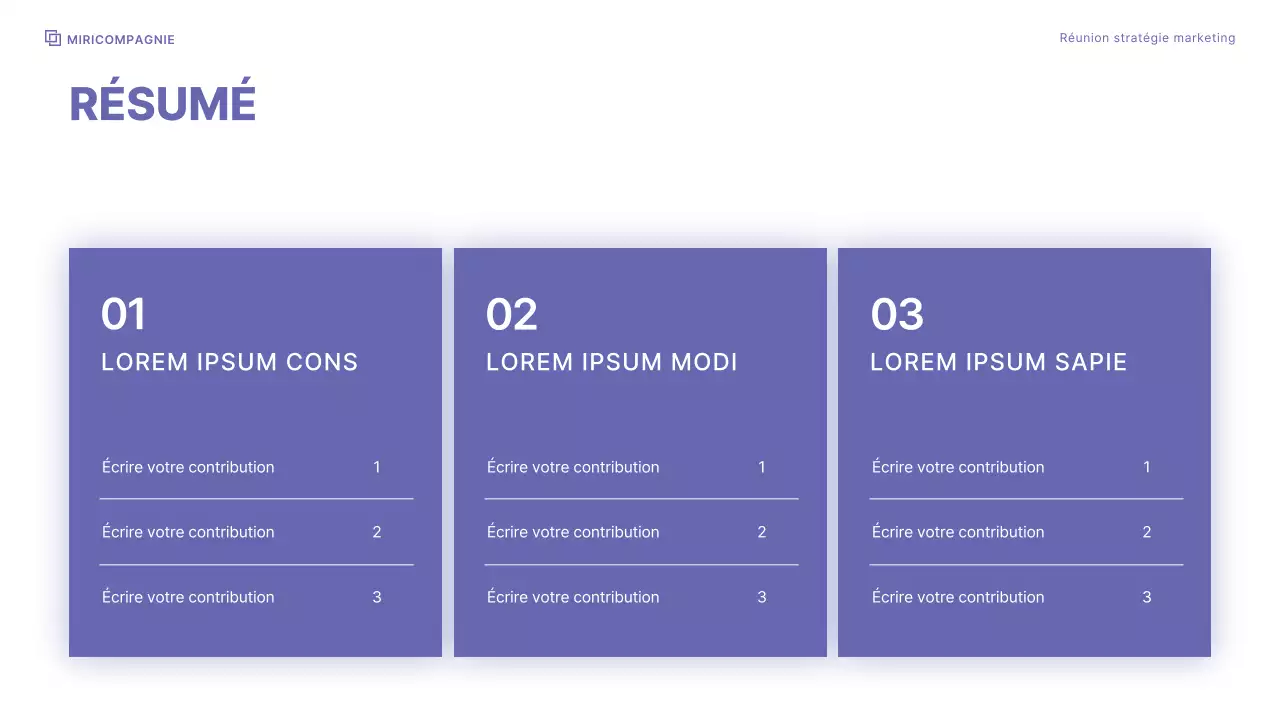This screenshot has height=720, width=1280.
Task: Click the Réunion stratégie marketing header text
Action: coord(1147,38)
